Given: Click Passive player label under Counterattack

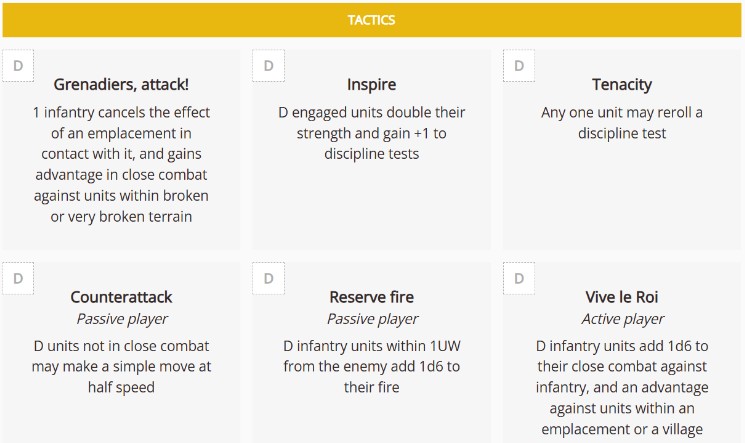Looking at the screenshot, I should pos(121,319).
